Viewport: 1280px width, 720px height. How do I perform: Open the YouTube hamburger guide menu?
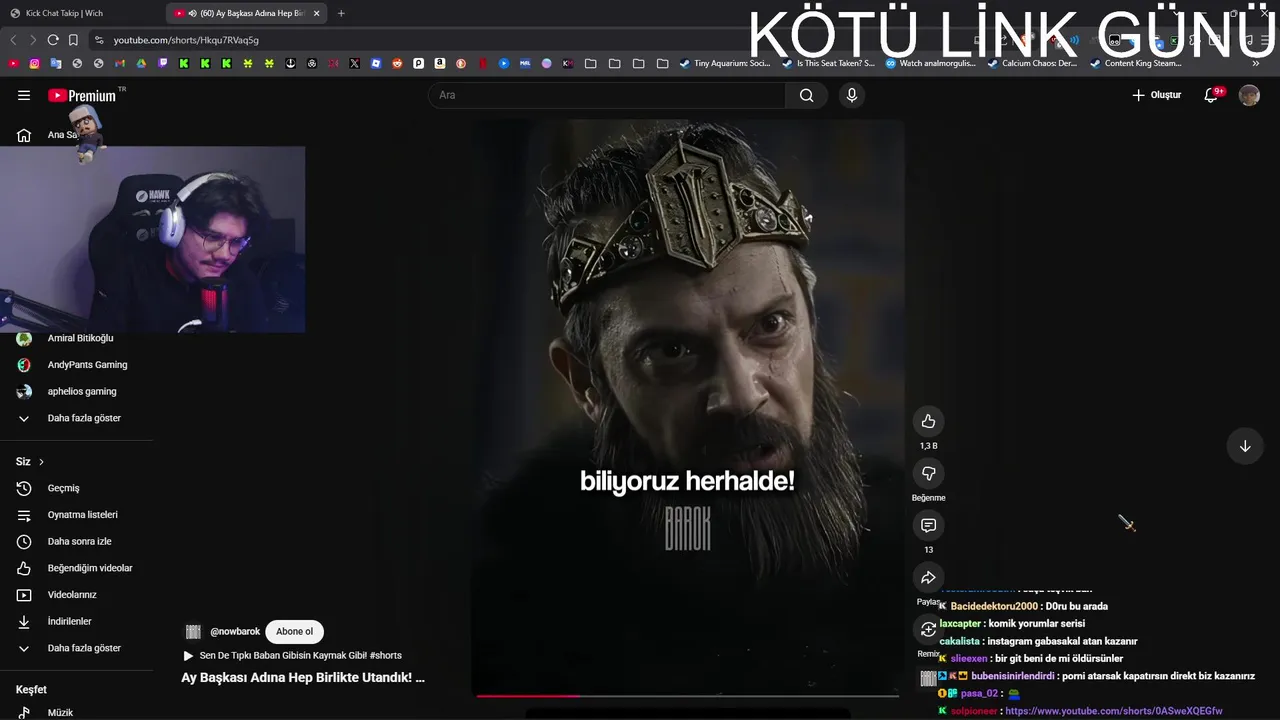point(24,95)
